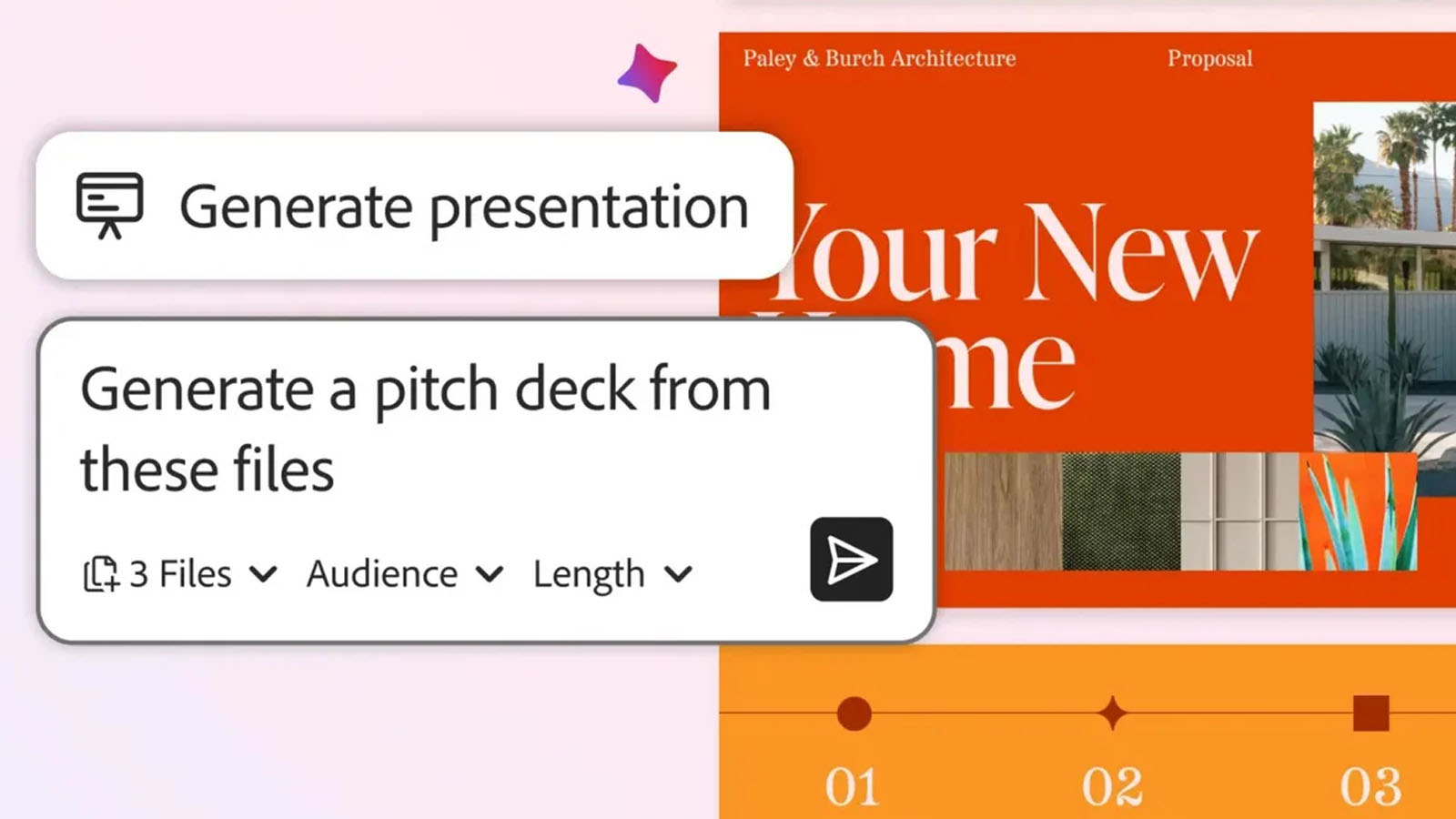
Task: Click the Adobe Firefly sparkle icon
Action: [x=648, y=73]
